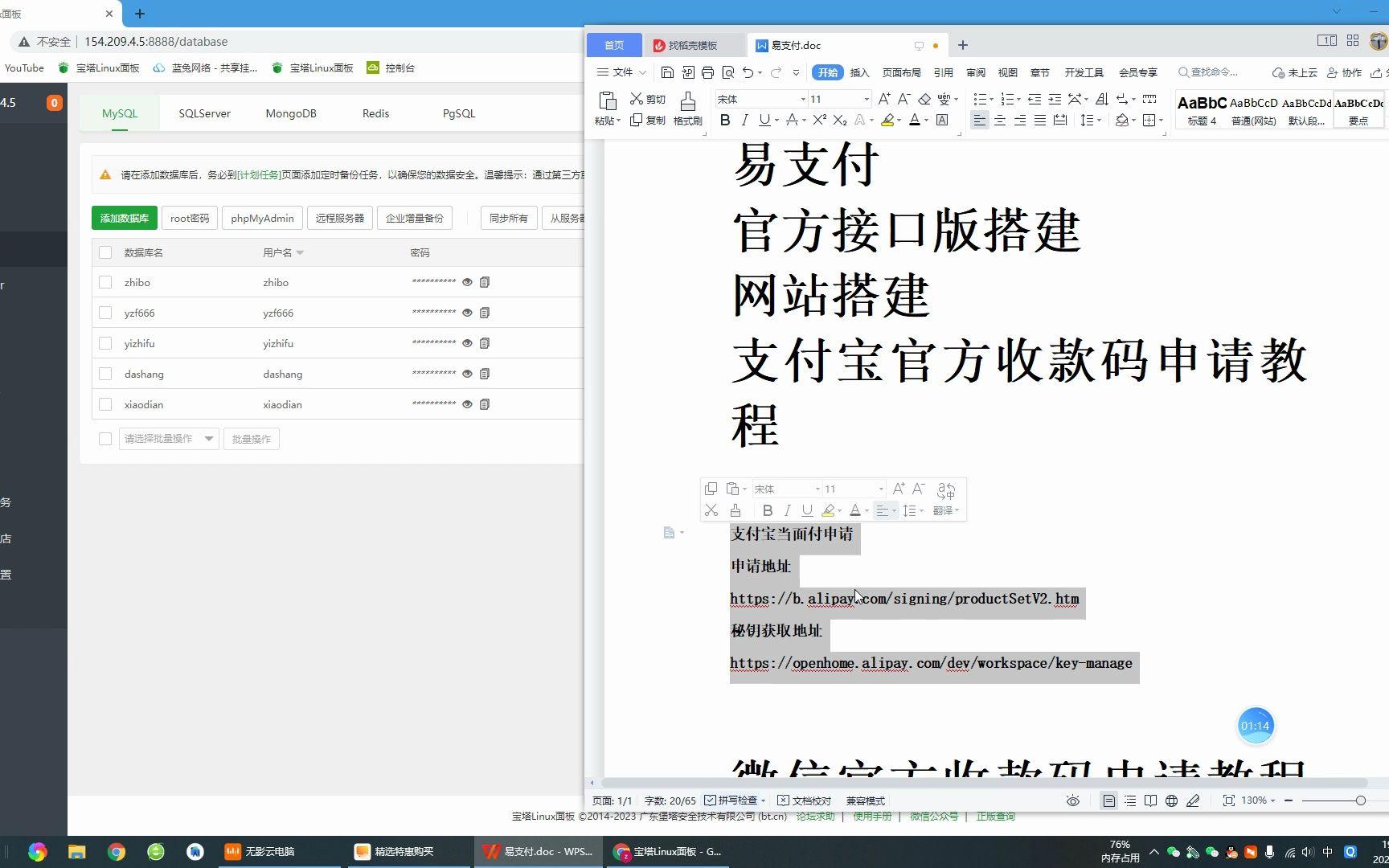Open the 插入 (Insert) ribbon tab
Screen dimensions: 1389x868
click(859, 72)
